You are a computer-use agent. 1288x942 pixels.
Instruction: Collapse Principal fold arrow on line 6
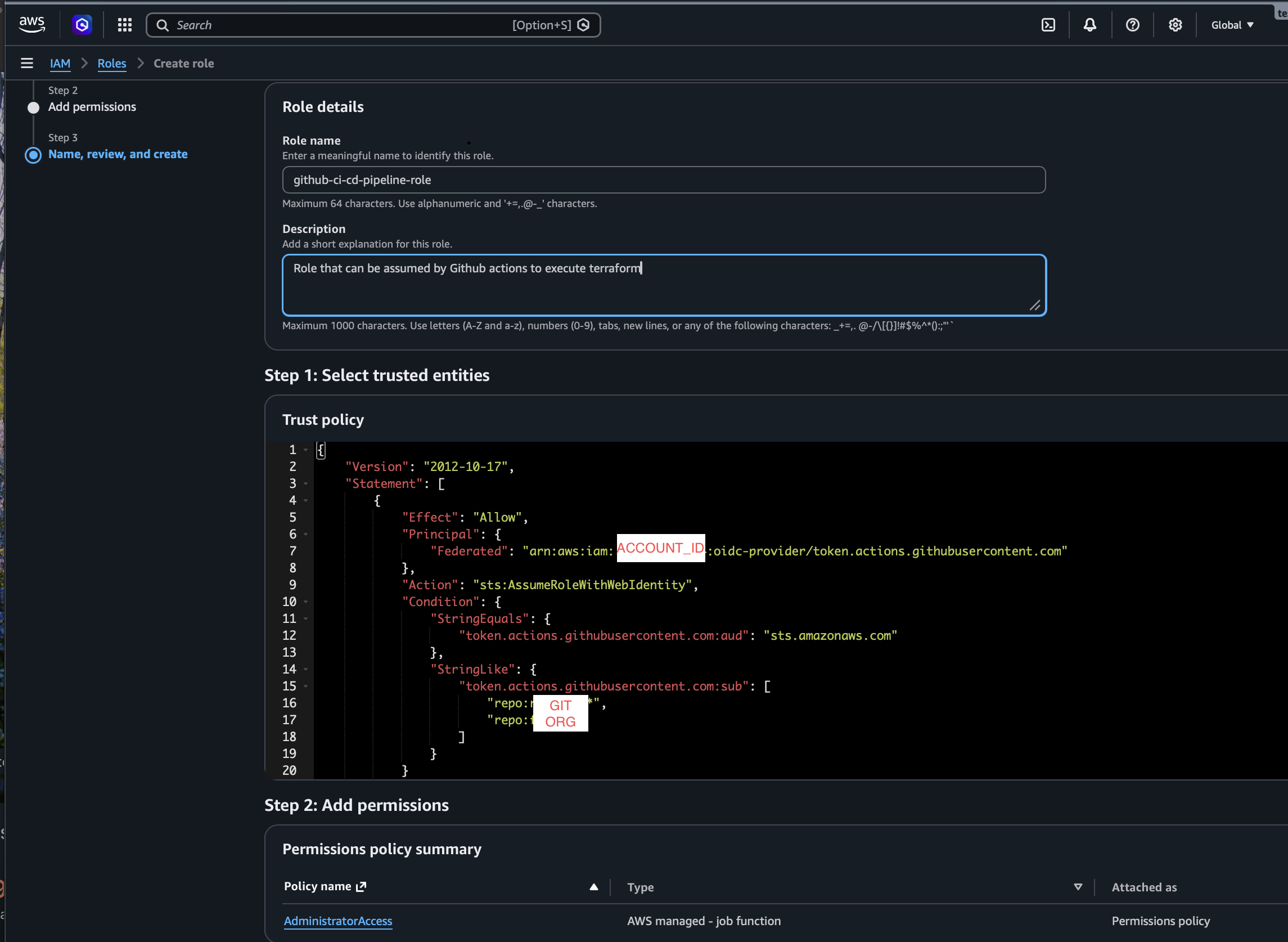tap(306, 534)
